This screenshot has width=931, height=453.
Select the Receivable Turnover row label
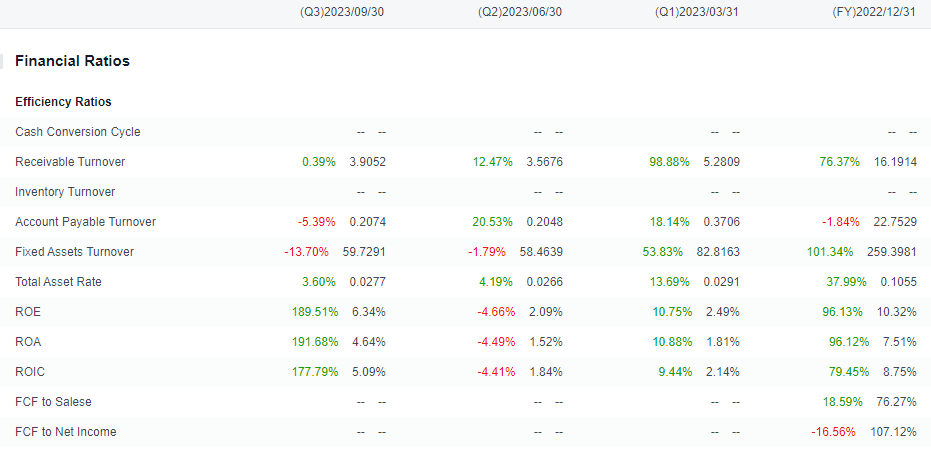70,161
